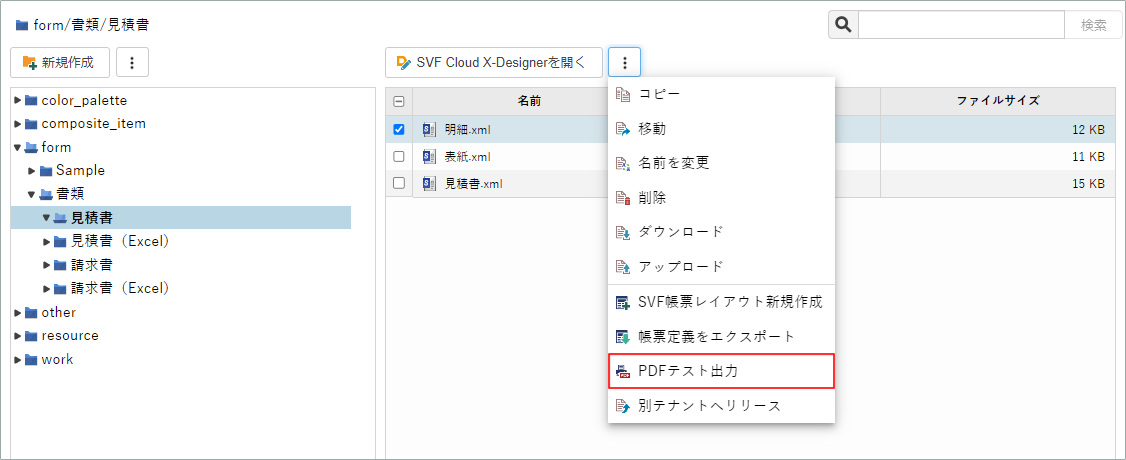Select the 見積書 folder in the tree
This screenshot has height=460, width=1126.
pos(90,217)
